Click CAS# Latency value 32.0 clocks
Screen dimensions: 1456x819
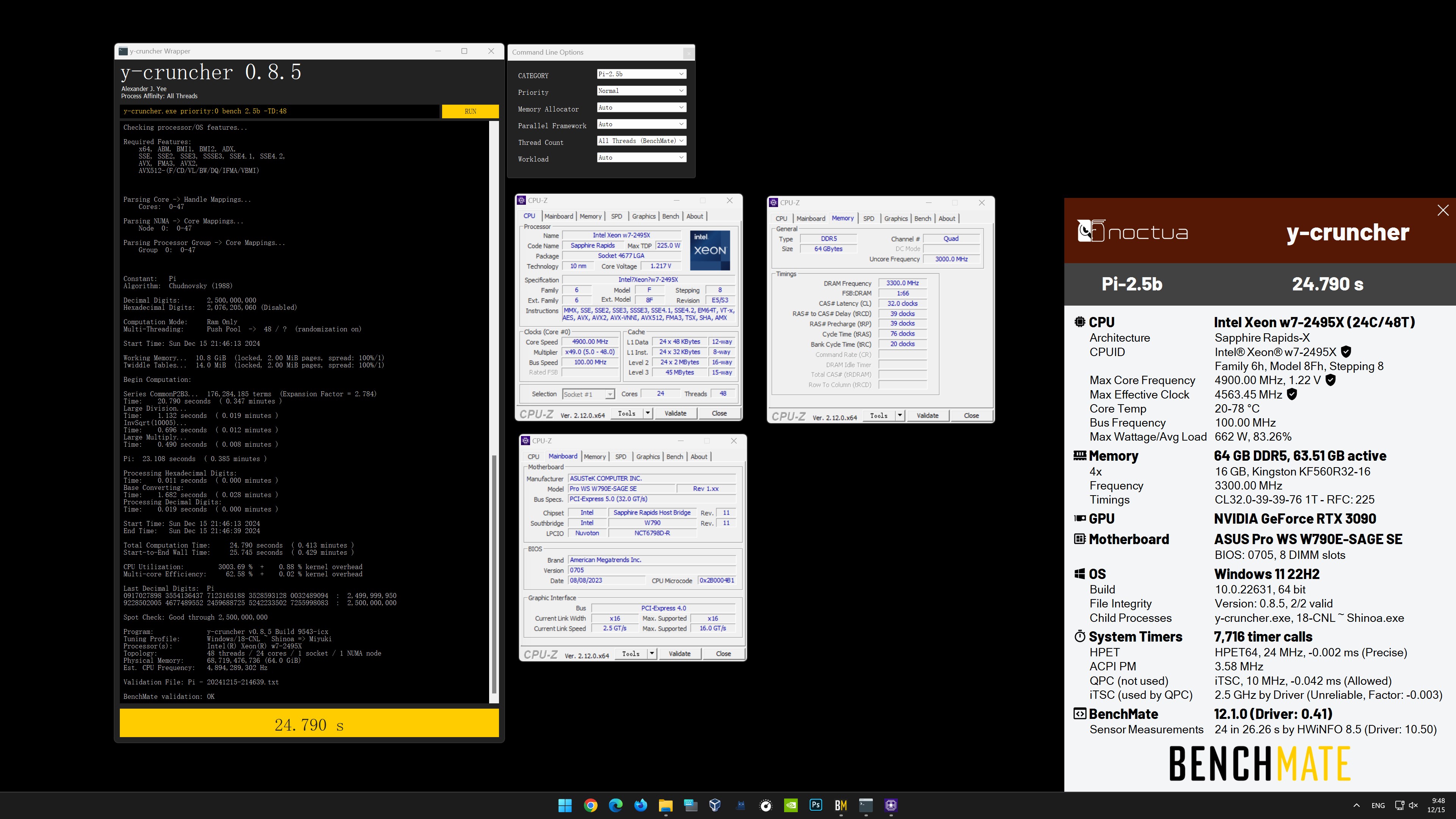[902, 303]
